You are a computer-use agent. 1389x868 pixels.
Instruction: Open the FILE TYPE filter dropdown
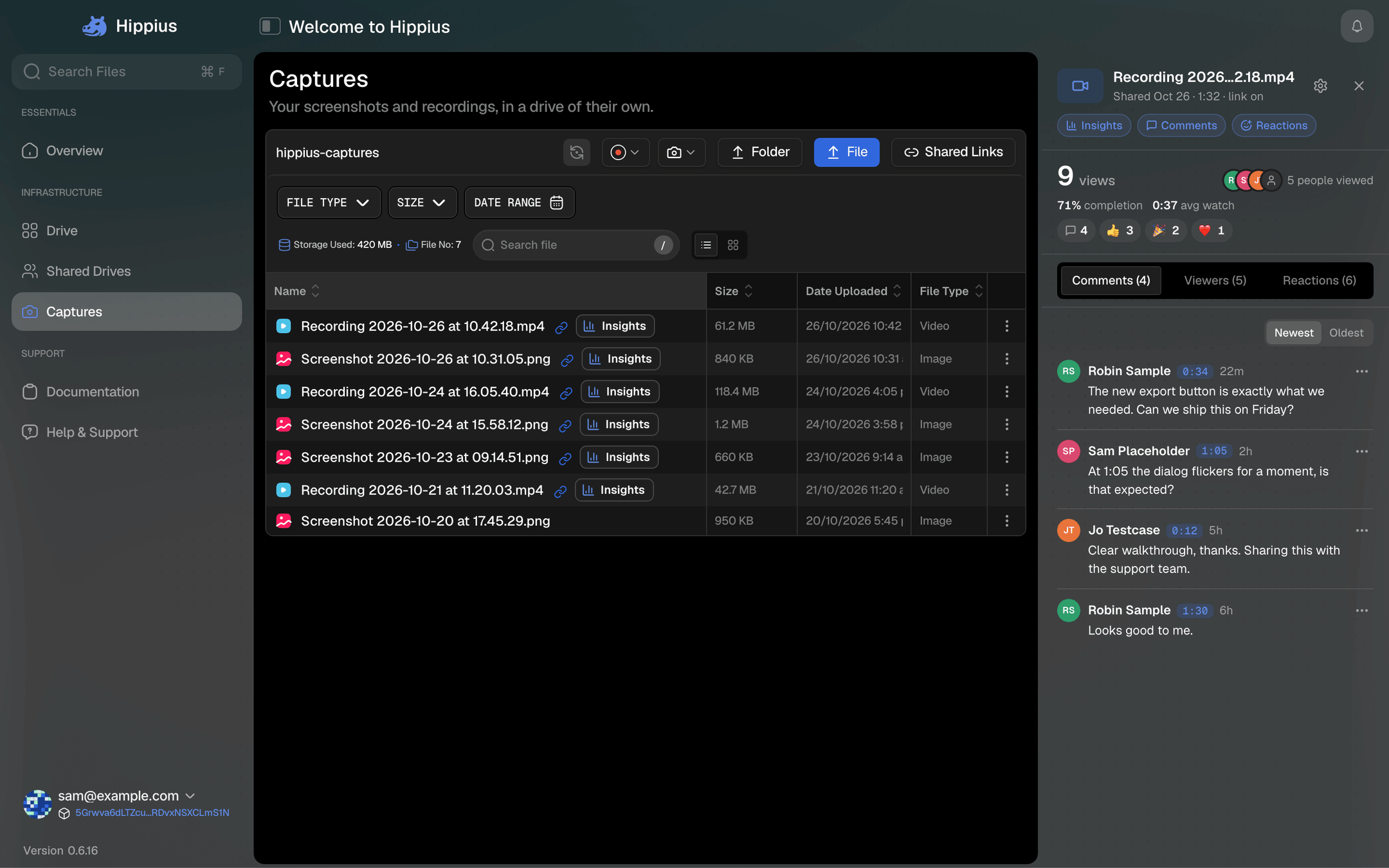coord(329,203)
